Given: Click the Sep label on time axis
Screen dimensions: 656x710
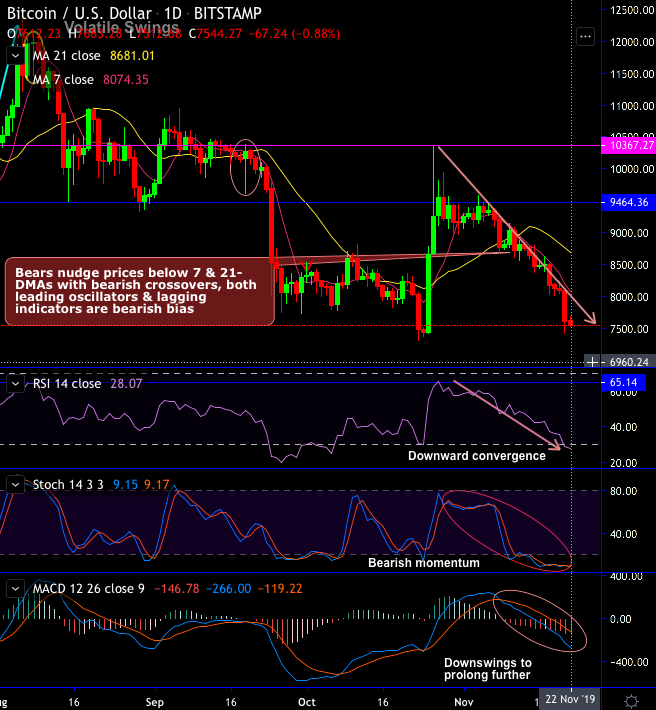Looking at the screenshot, I should [154, 702].
